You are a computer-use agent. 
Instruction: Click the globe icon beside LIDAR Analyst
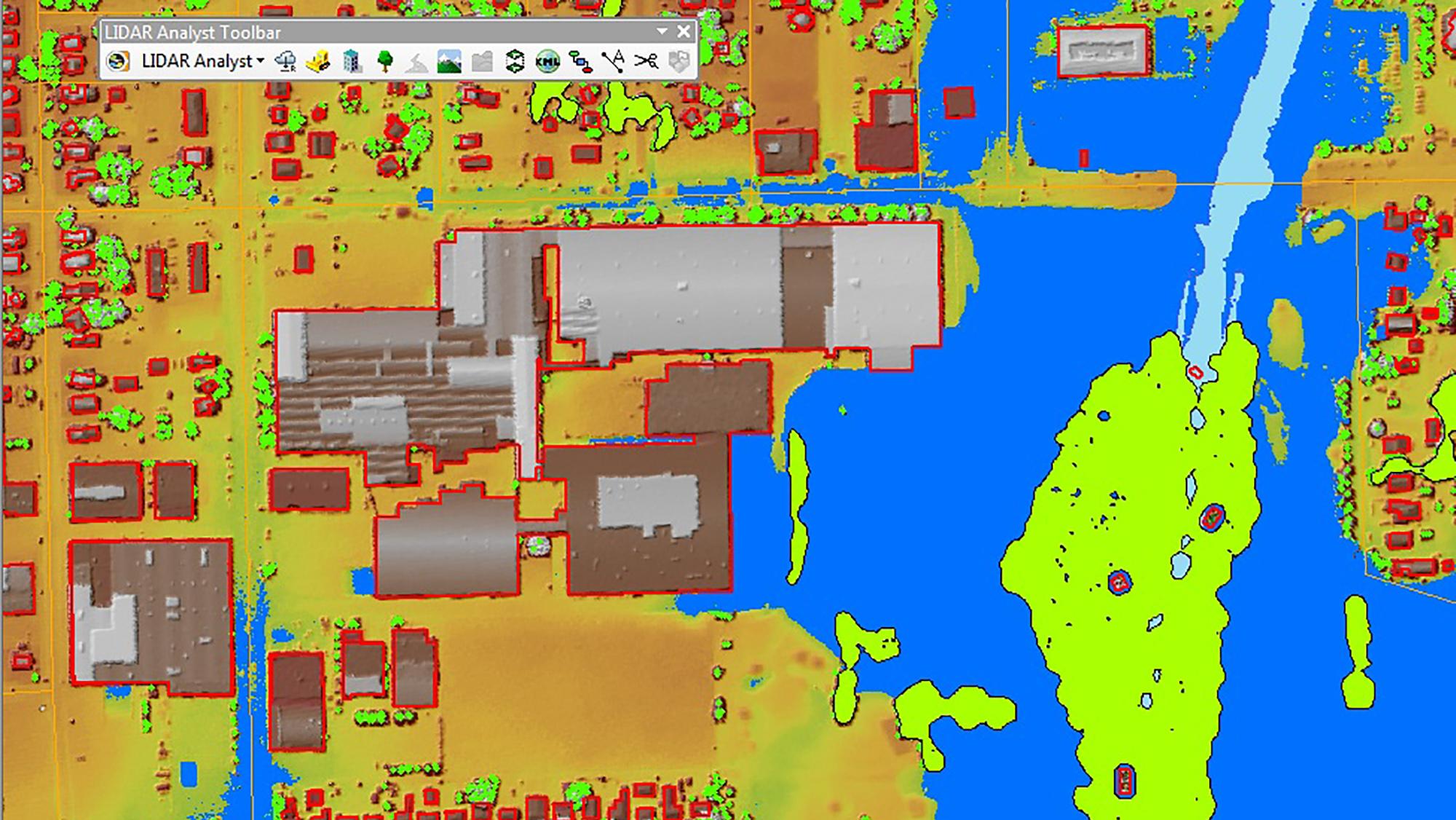coord(116,62)
